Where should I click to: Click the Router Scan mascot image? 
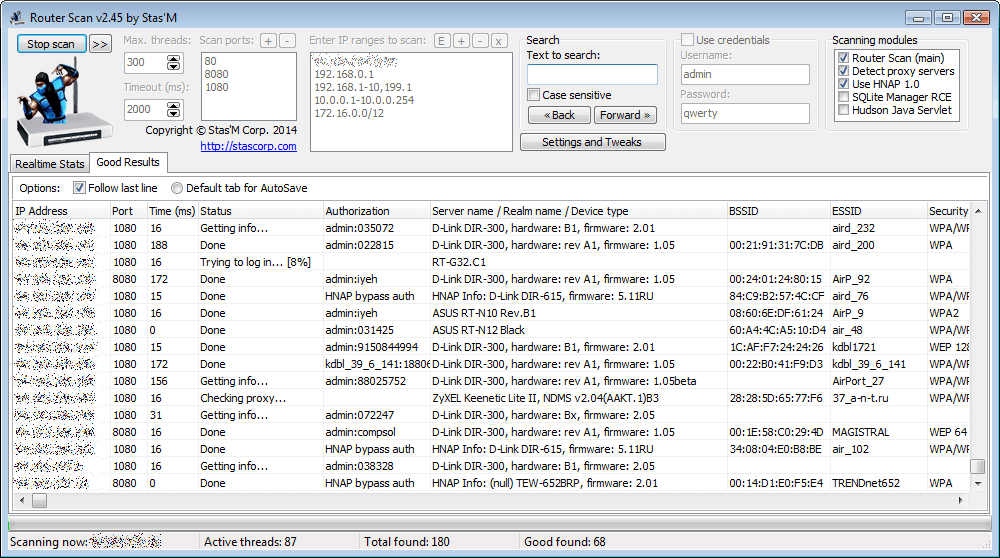[x=64, y=102]
